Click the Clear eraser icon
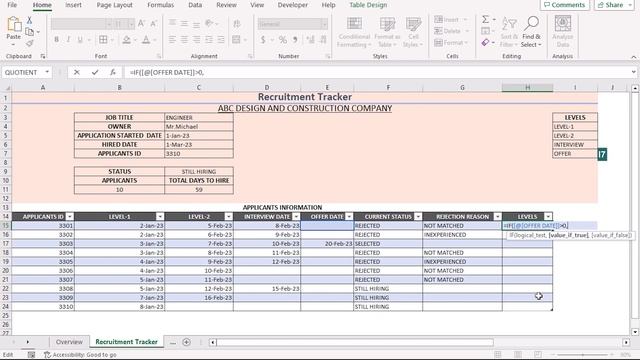This screenshot has width=640, height=360. click(485, 42)
